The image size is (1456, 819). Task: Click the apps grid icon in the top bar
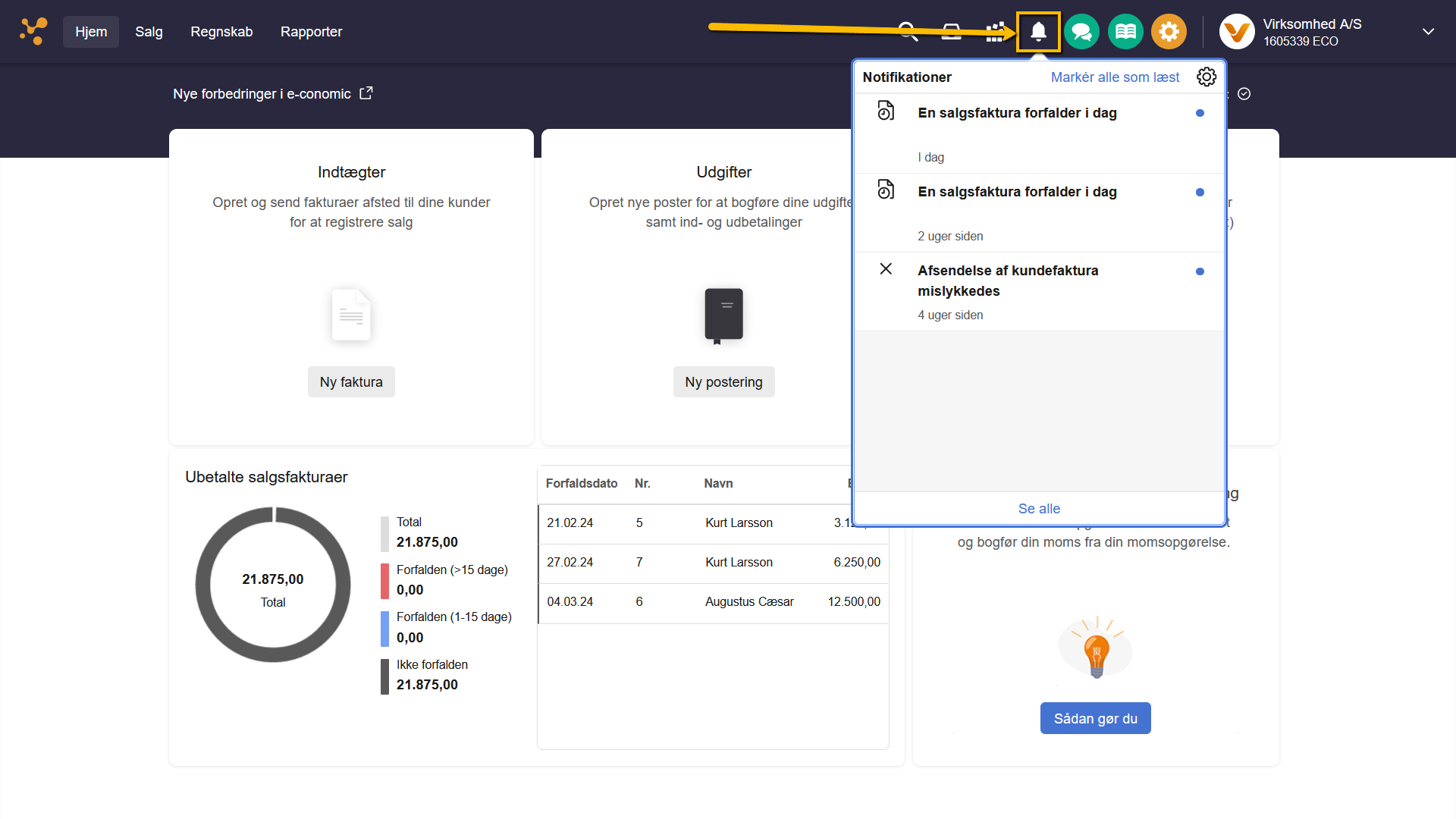[x=994, y=32]
